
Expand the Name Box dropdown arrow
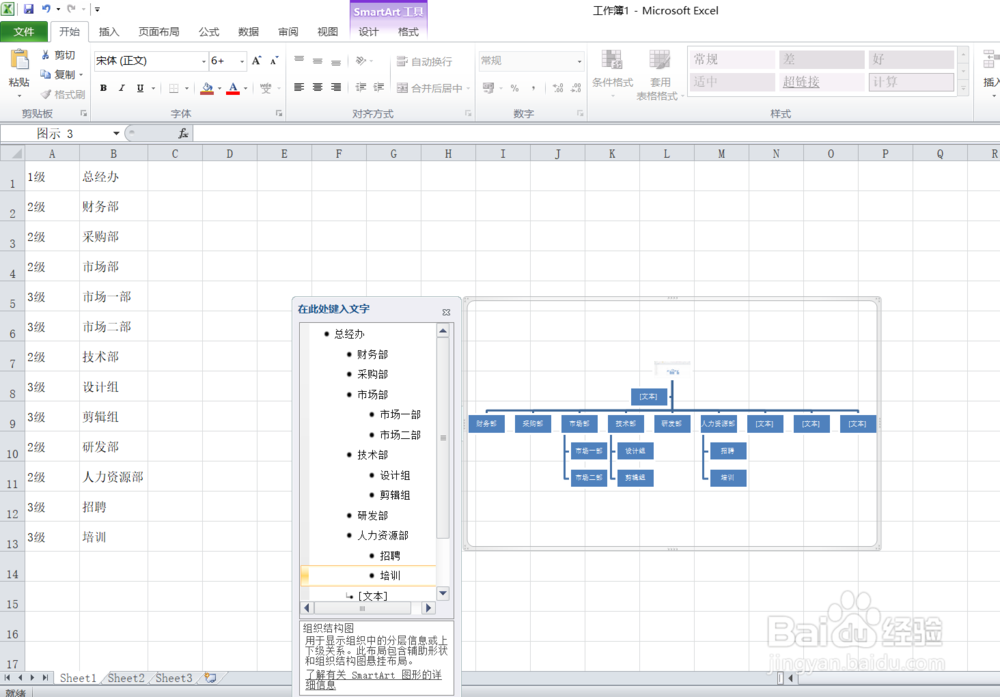click(x=116, y=133)
